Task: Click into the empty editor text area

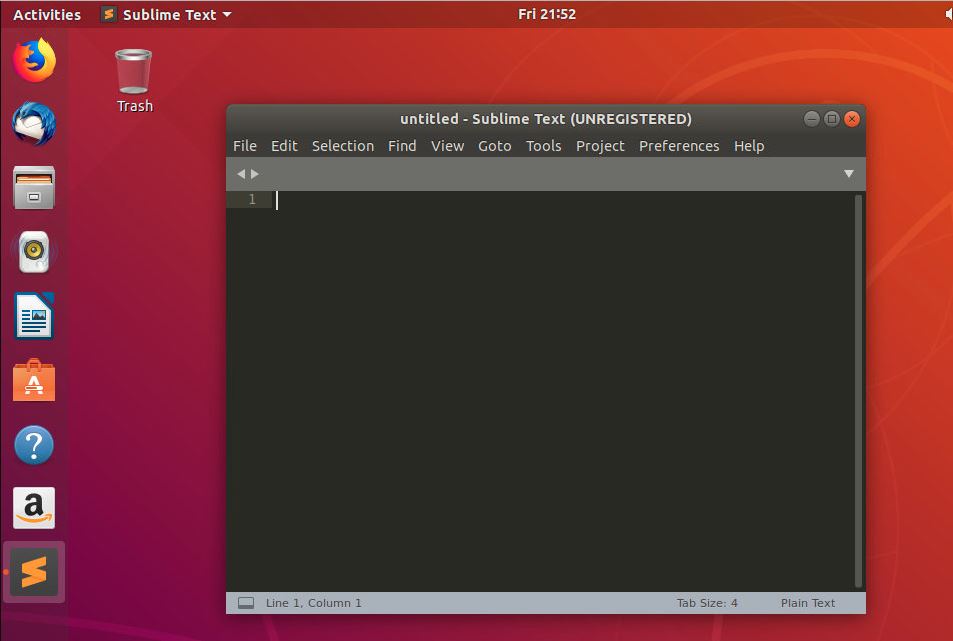Action: (x=563, y=391)
